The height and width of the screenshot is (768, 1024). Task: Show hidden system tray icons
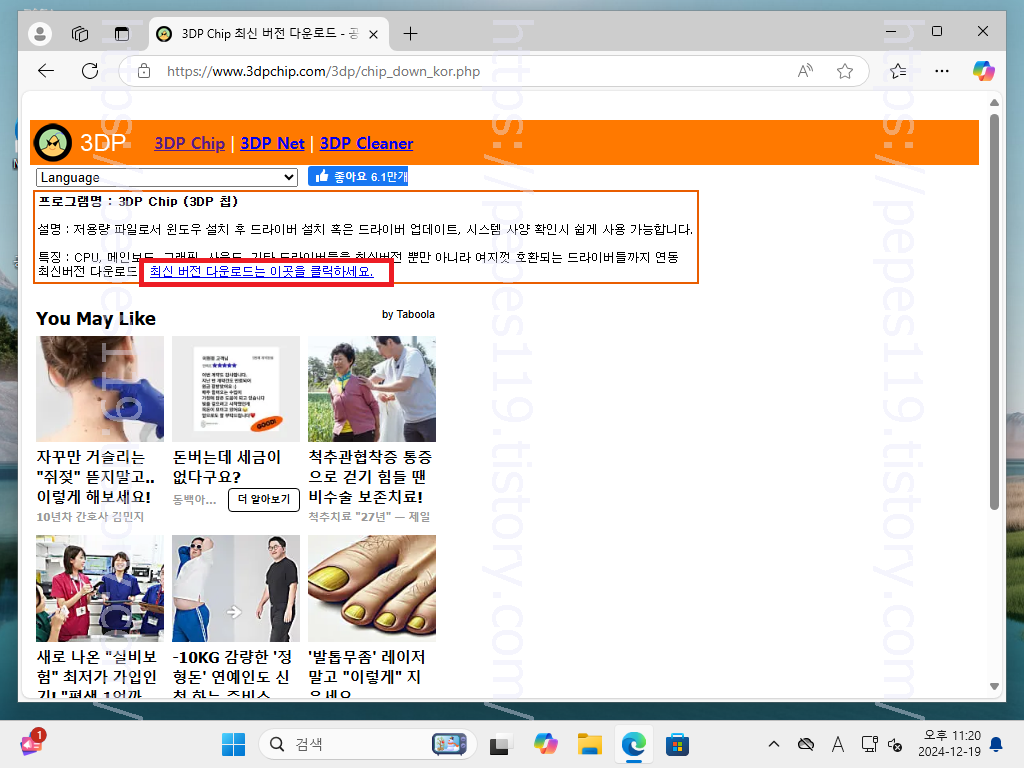click(x=774, y=744)
